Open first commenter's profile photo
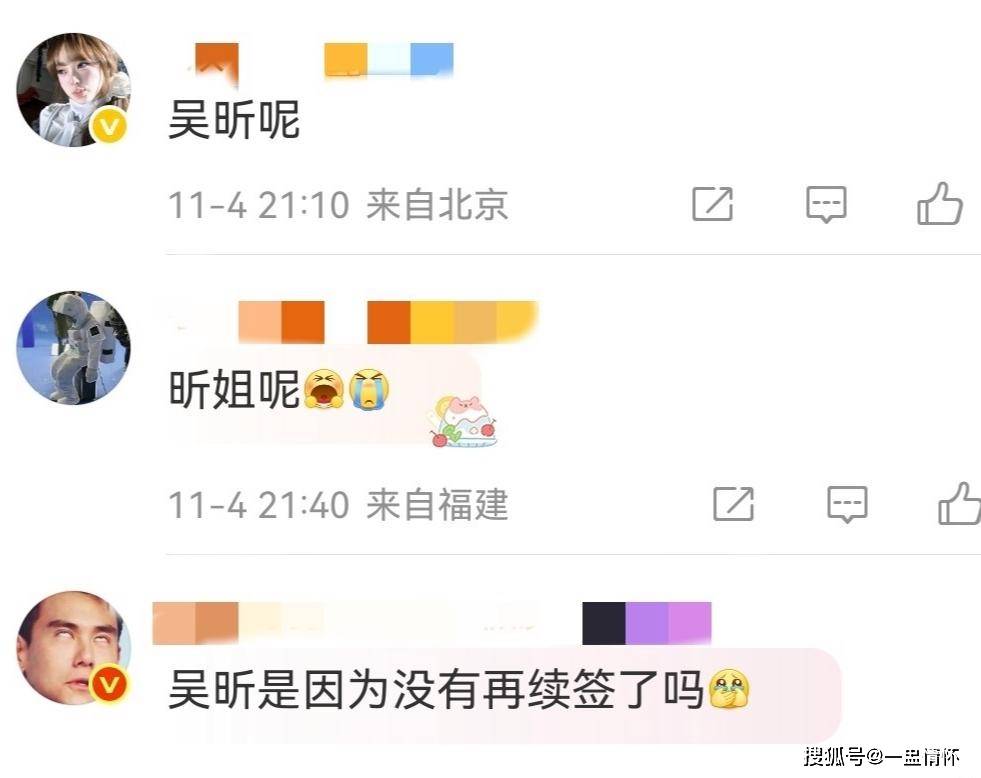The image size is (981, 778). [73, 90]
